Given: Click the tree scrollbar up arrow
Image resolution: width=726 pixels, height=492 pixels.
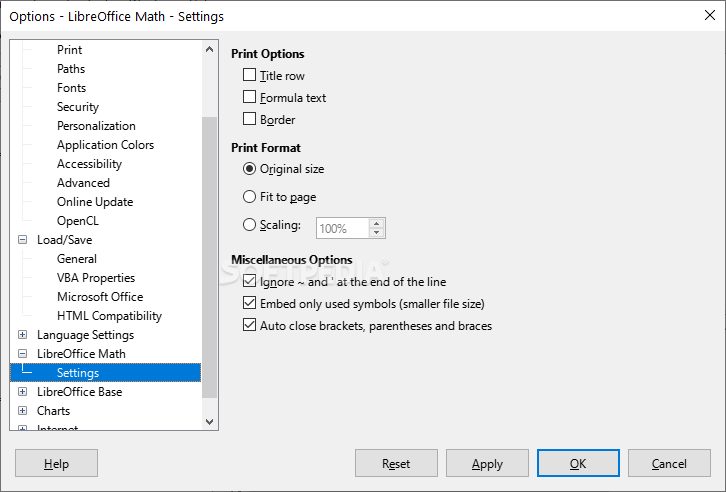Looking at the screenshot, I should click(x=209, y=49).
